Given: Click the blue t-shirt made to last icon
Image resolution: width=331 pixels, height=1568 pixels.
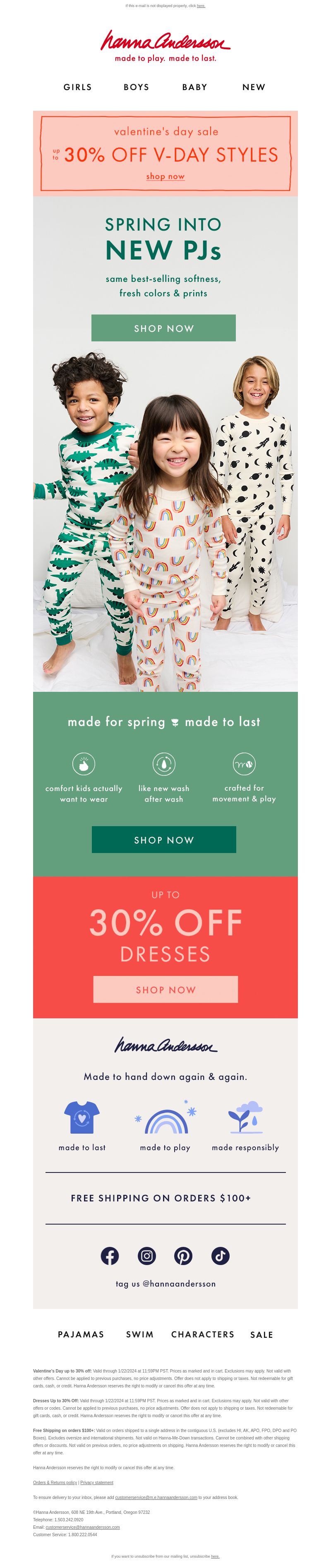Looking at the screenshot, I should (x=82, y=1117).
